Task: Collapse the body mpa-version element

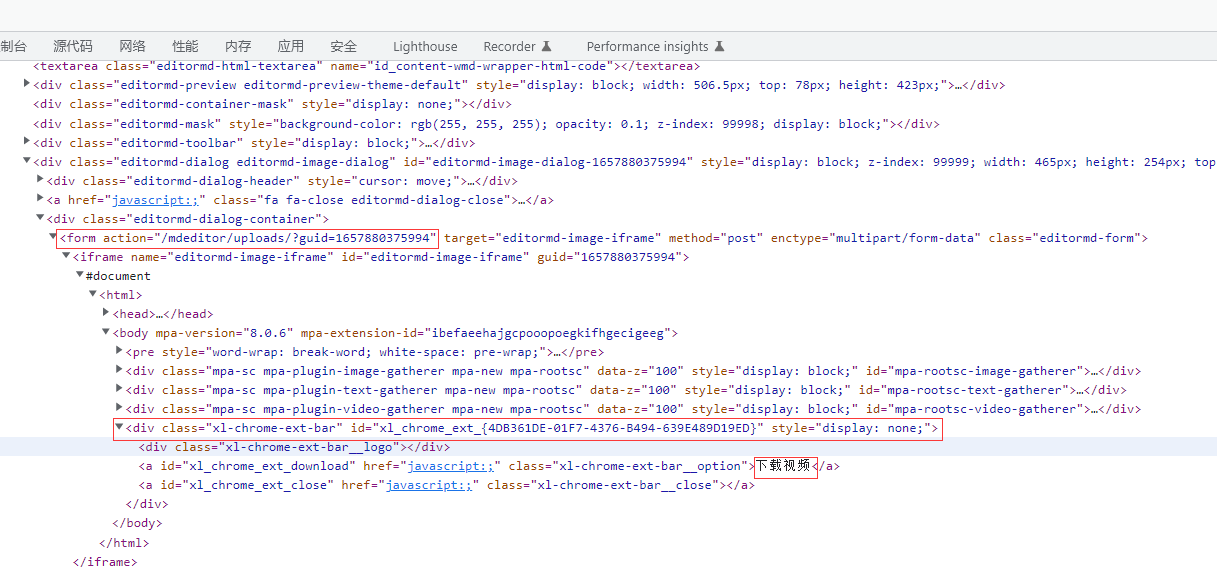Action: tap(105, 333)
